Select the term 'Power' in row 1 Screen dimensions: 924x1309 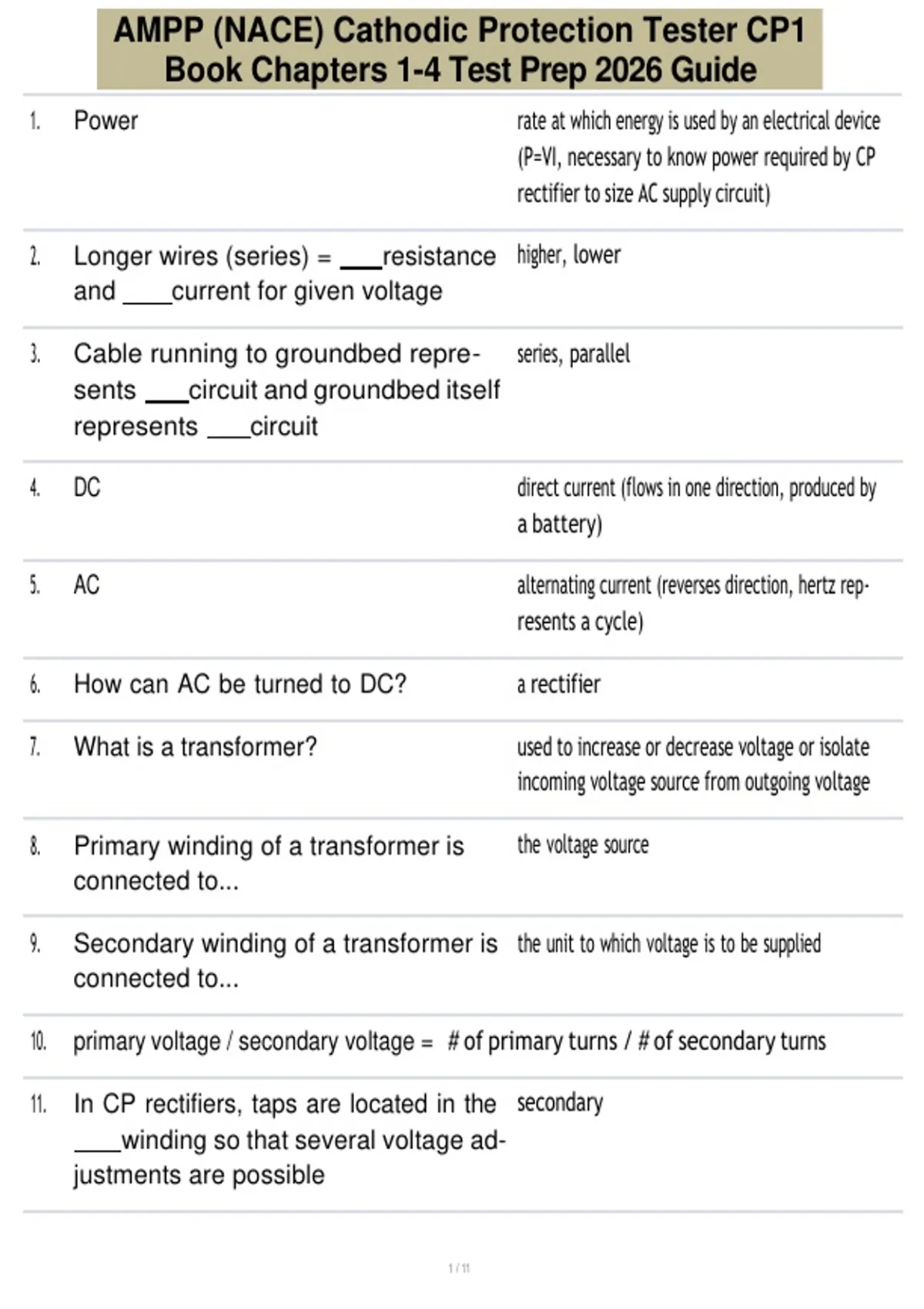pos(105,121)
